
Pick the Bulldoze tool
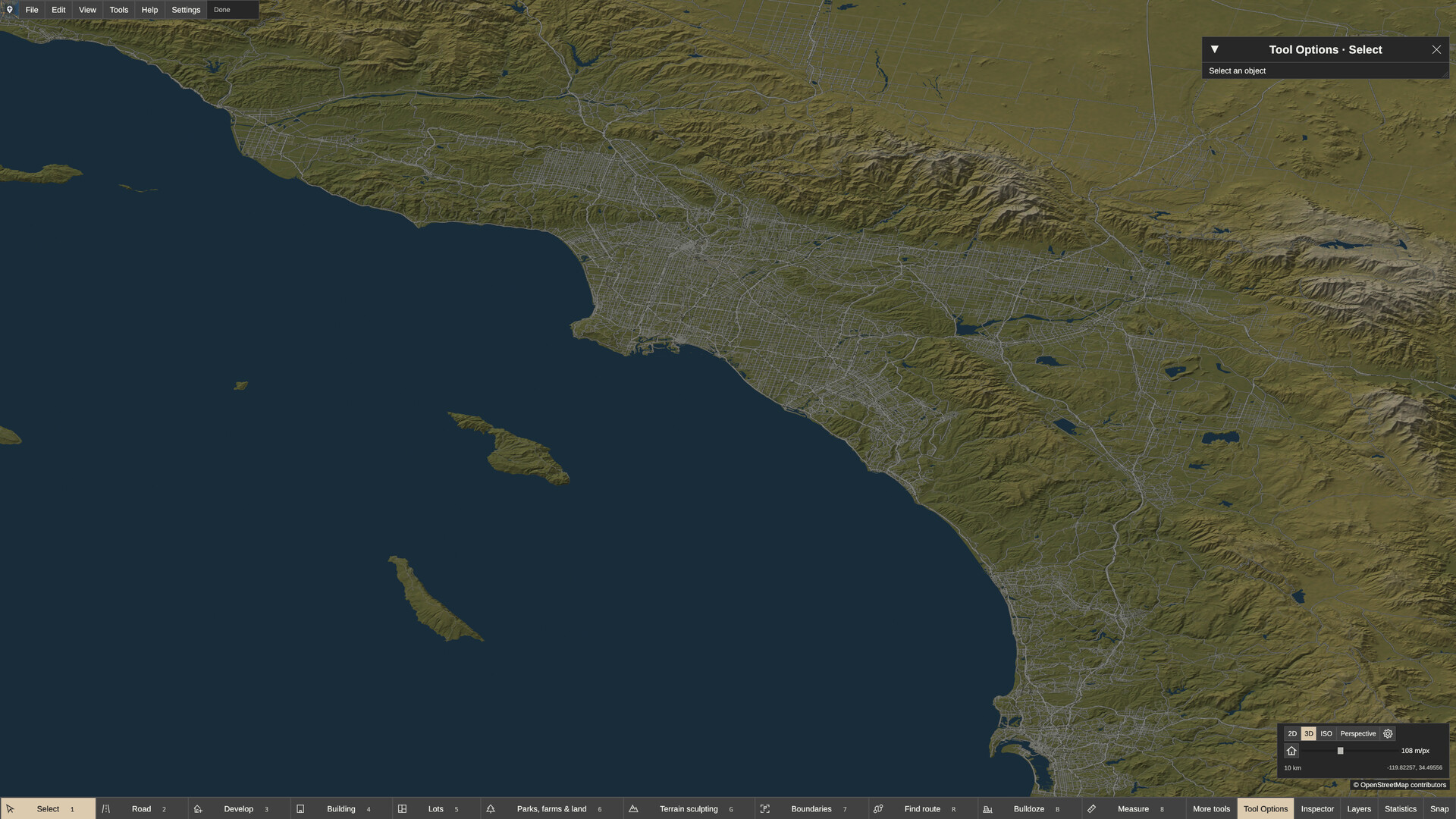click(1028, 808)
